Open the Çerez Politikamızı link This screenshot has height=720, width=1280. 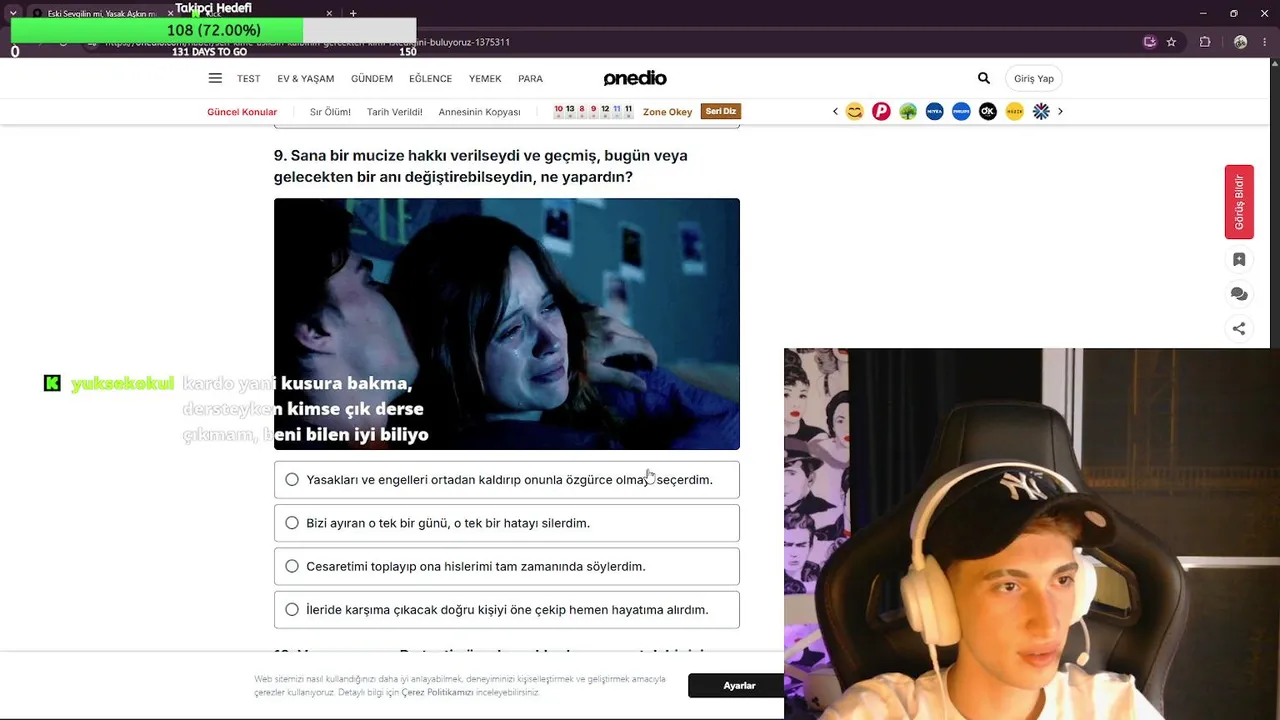pos(437,693)
